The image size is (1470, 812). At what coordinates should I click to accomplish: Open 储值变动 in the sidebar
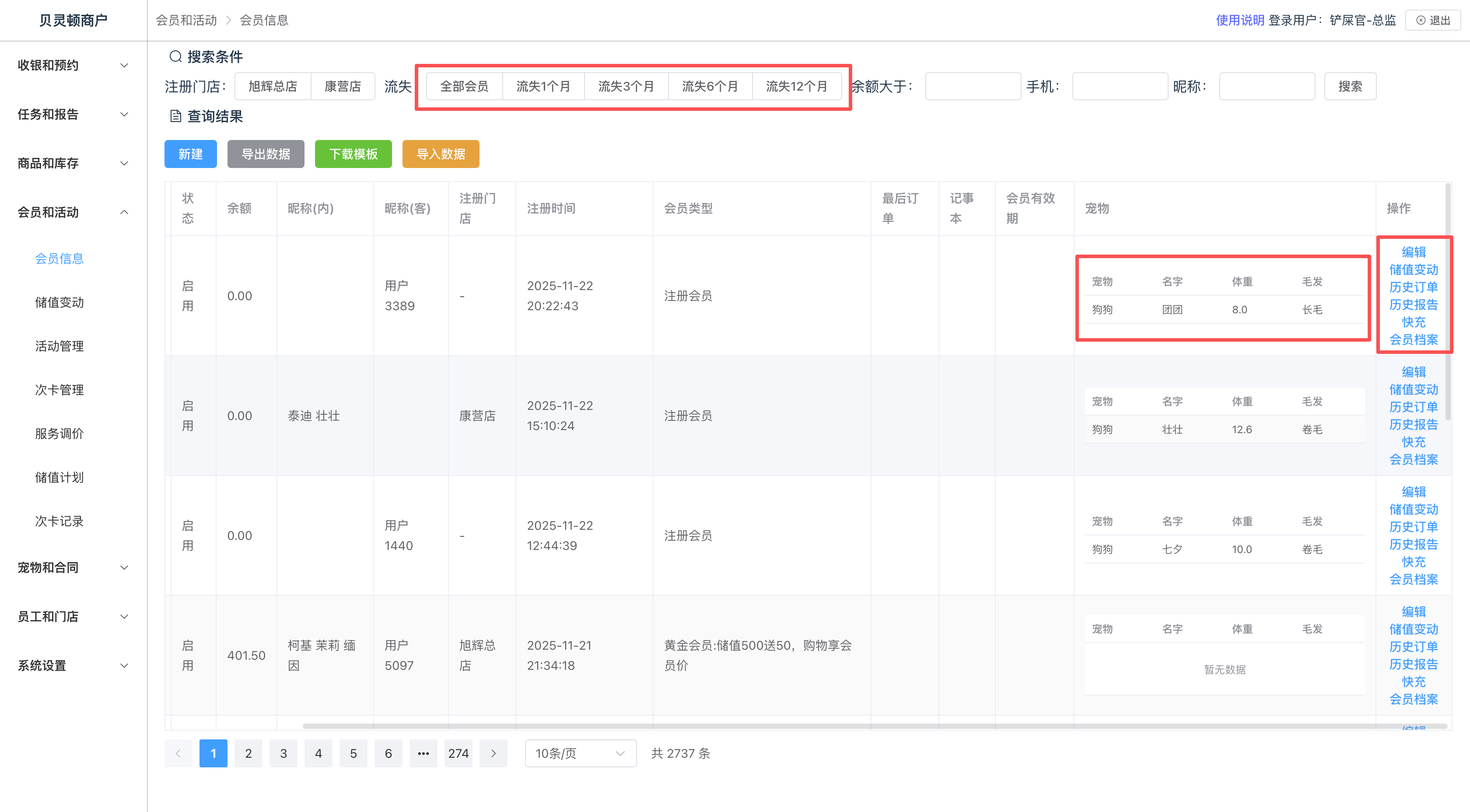tap(59, 302)
